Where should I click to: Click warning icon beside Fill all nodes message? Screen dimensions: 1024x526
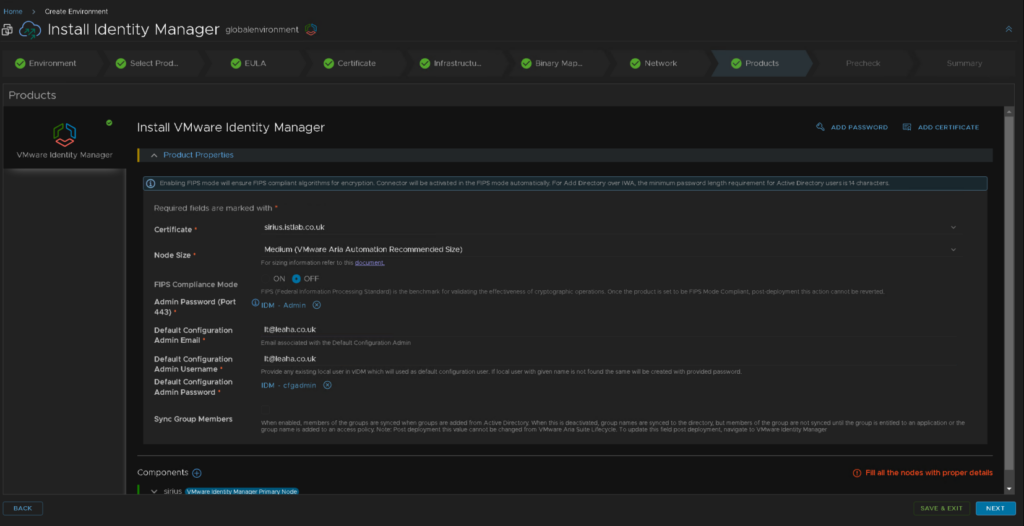[857, 473]
